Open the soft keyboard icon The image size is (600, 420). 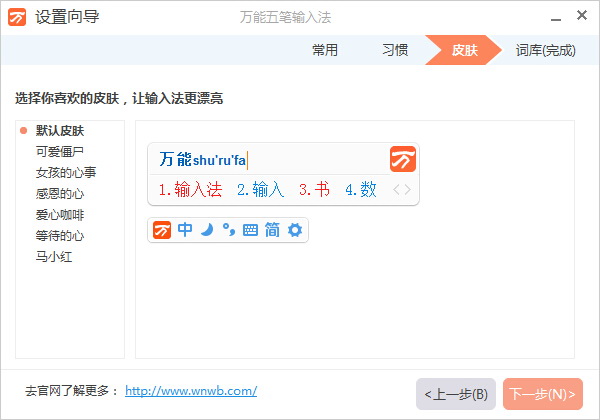click(250, 230)
